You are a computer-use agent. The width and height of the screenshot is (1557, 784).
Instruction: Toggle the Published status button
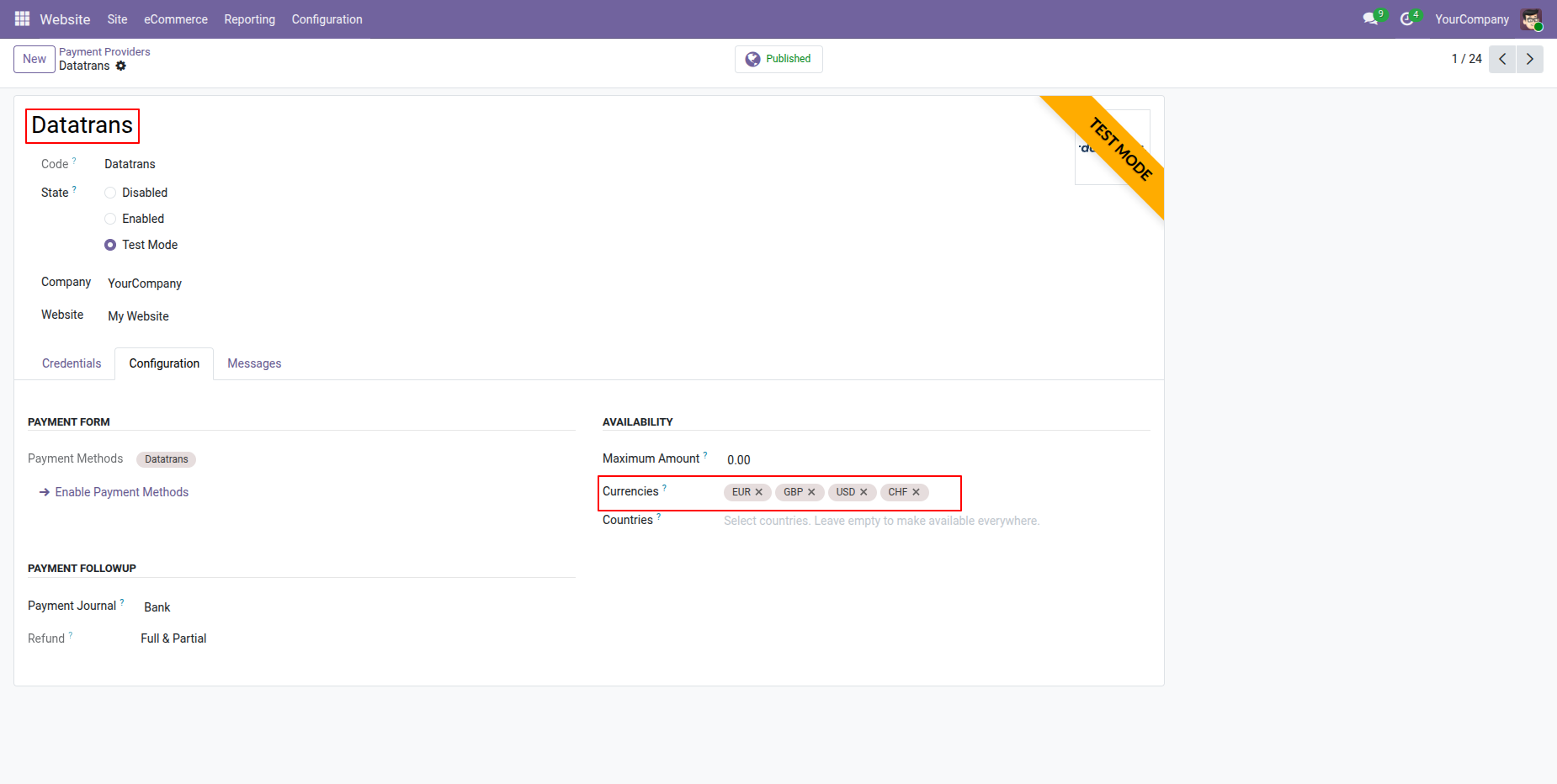[x=778, y=59]
